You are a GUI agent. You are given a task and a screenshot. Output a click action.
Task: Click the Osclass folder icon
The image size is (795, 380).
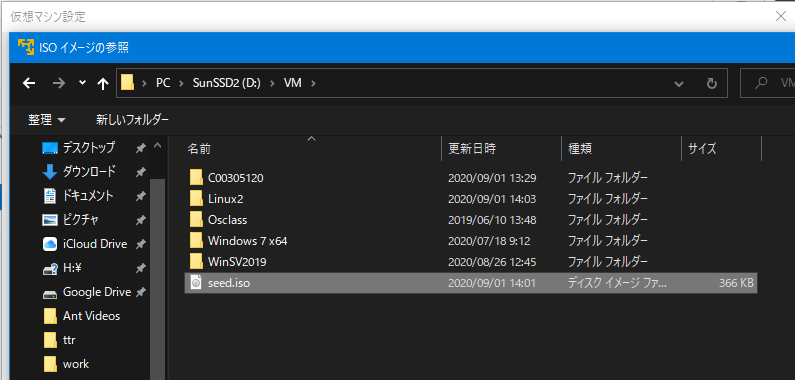coord(196,220)
